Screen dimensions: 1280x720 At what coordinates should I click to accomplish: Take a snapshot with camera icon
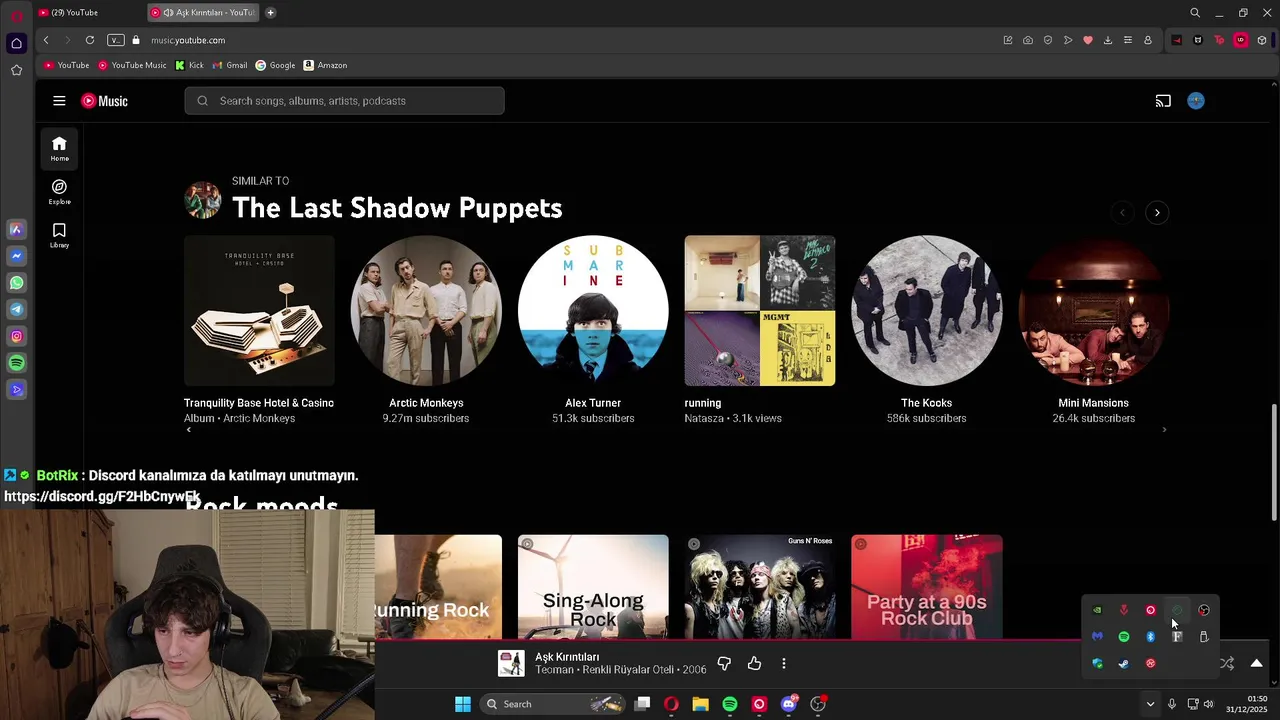tap(1028, 40)
